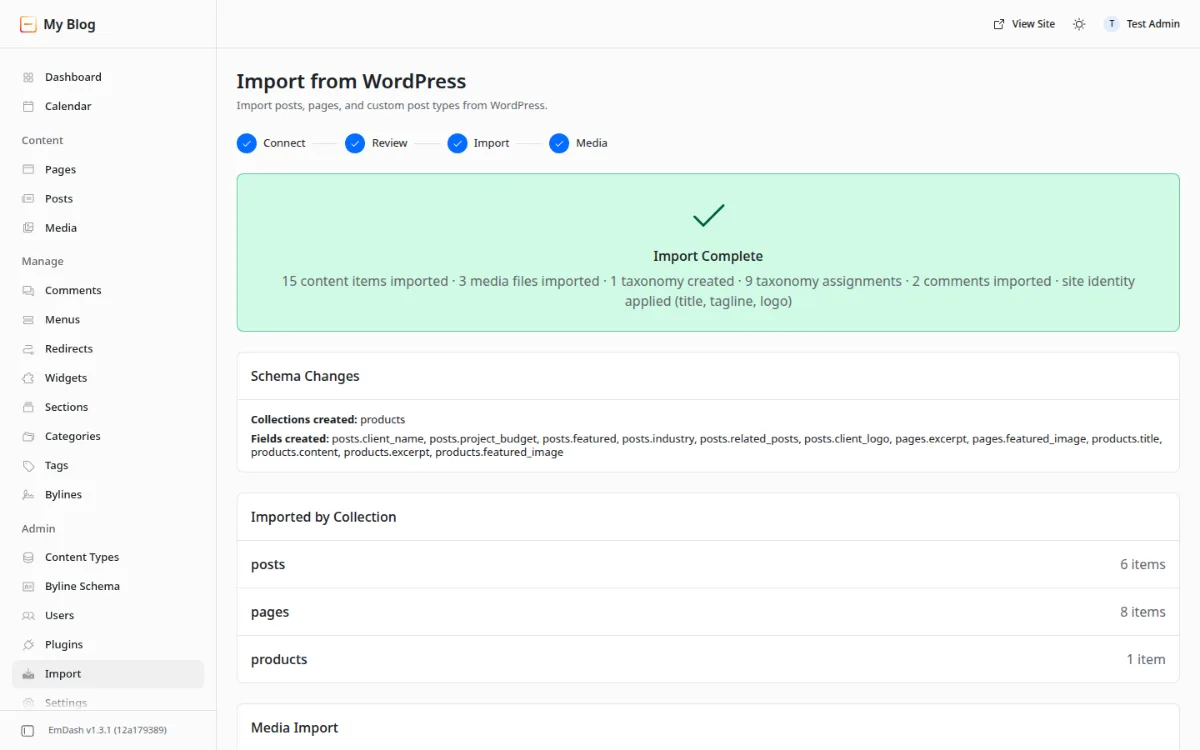Viewport: 1200px width, 750px height.
Task: Click the Media library icon in the sidebar
Action: [x=28, y=228]
